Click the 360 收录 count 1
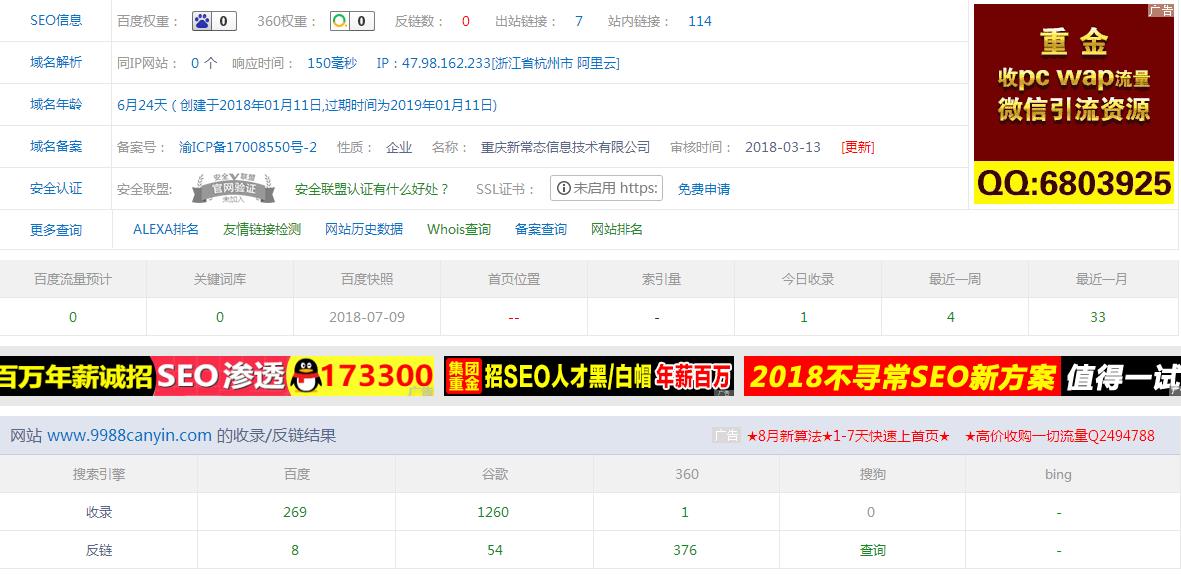Viewport: 1181px width, 575px height. click(x=685, y=512)
